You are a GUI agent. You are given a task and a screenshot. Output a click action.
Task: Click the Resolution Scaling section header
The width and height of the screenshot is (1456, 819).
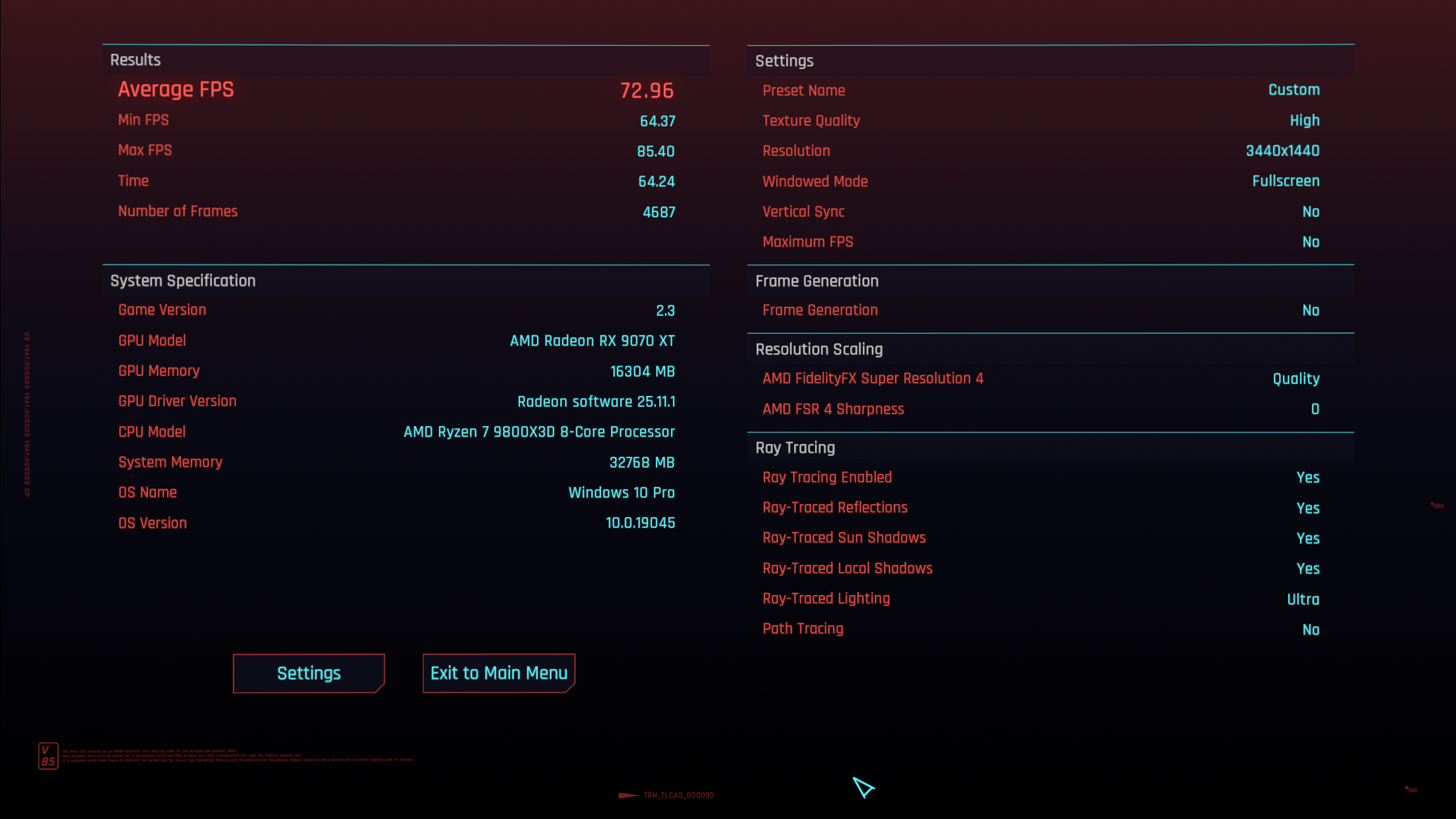(x=818, y=349)
